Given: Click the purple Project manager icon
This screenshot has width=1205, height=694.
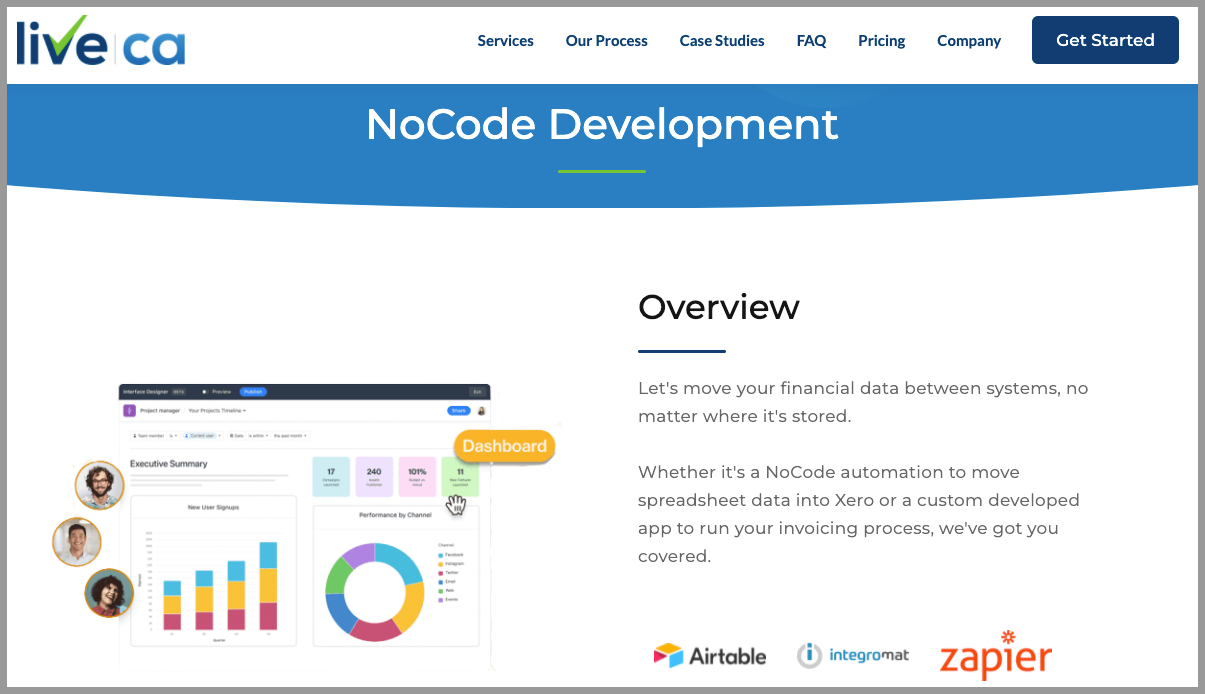Looking at the screenshot, I should click(129, 410).
